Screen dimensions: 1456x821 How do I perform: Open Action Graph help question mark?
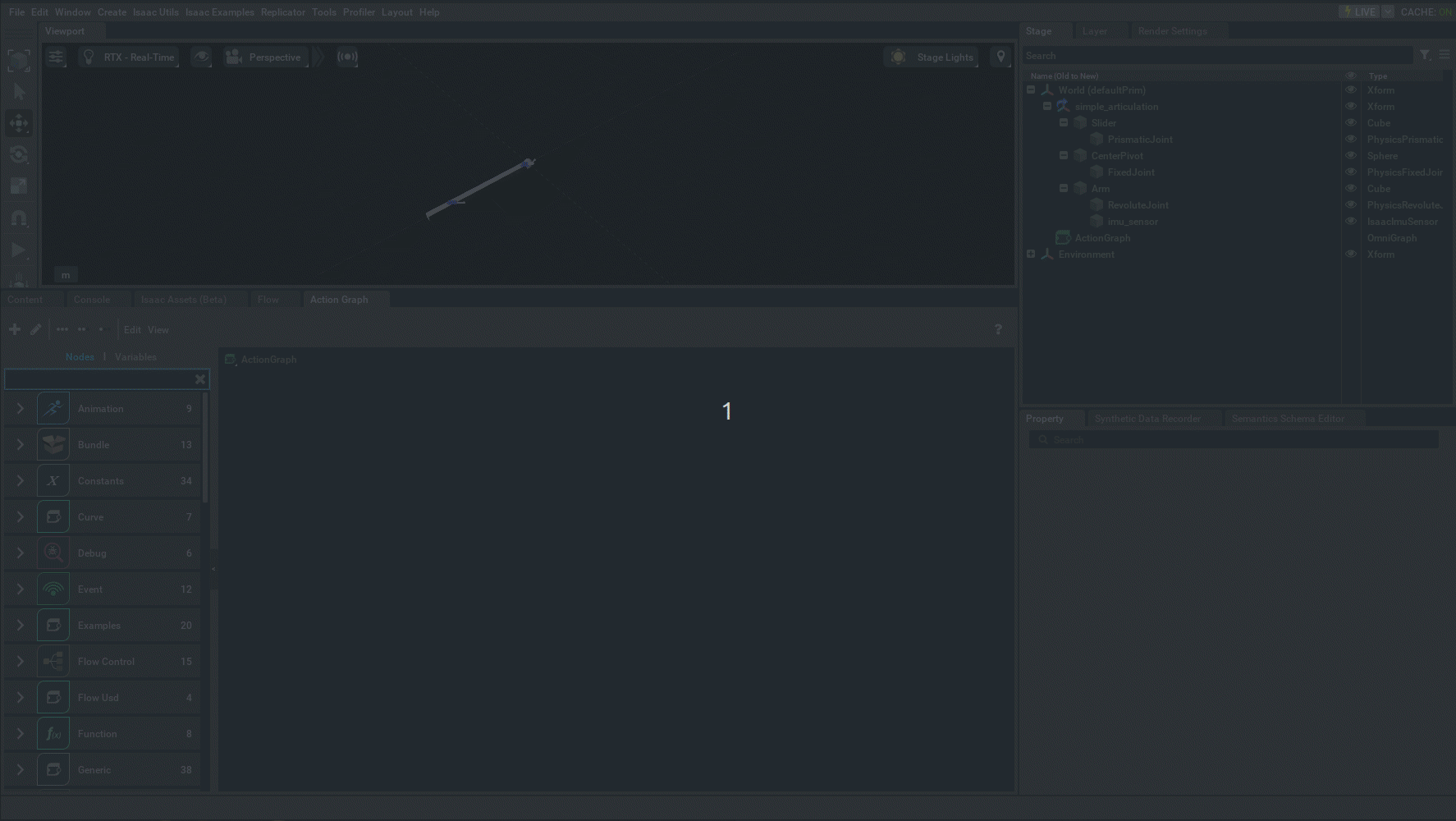tap(998, 329)
